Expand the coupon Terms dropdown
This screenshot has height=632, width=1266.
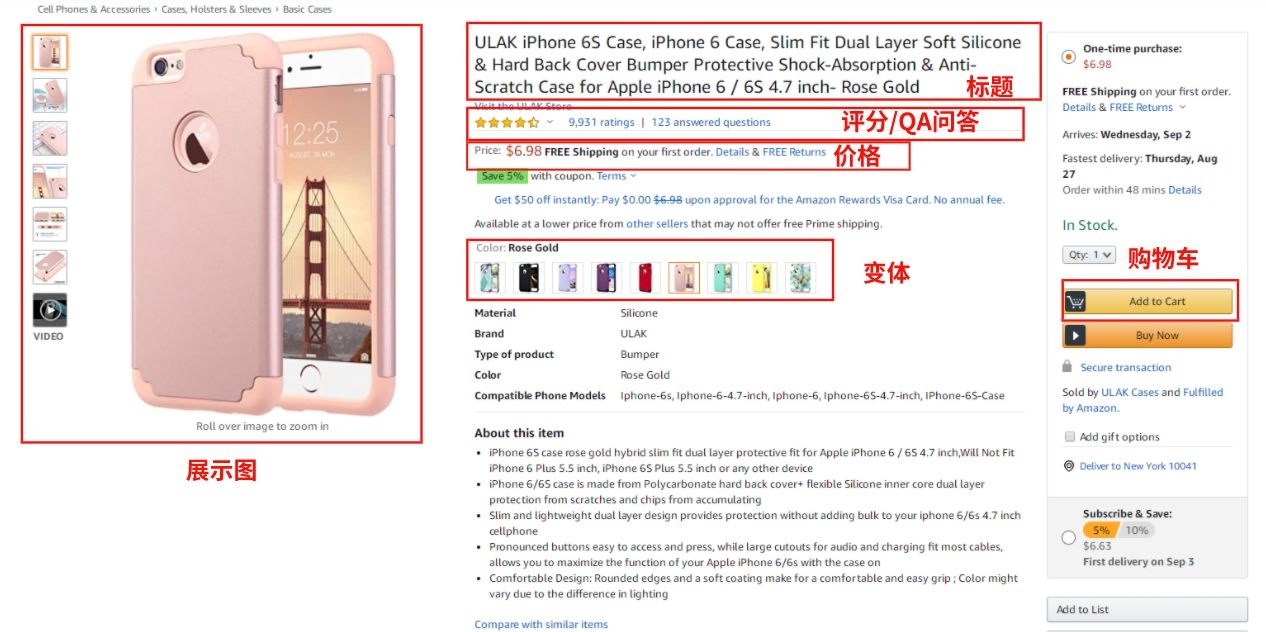click(616, 176)
